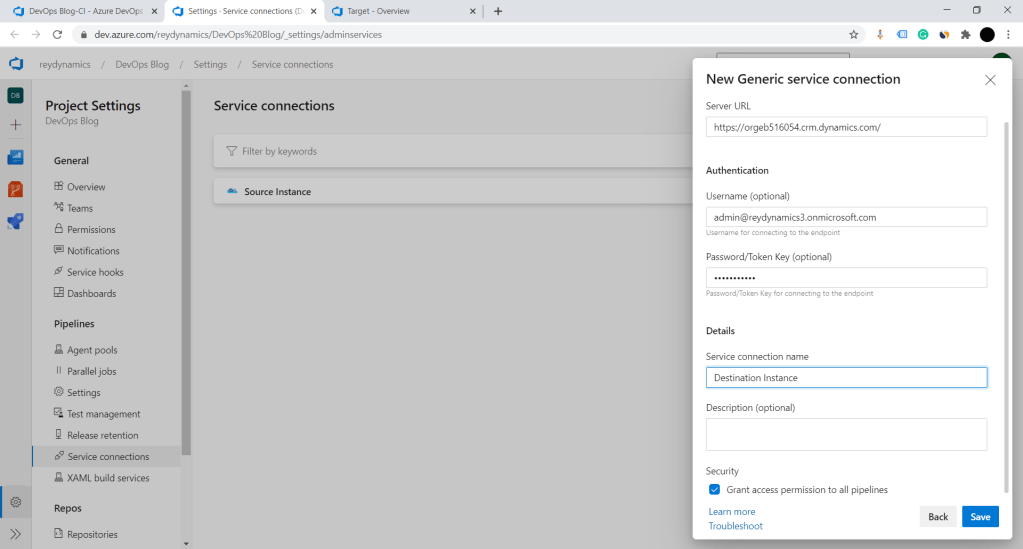The height and width of the screenshot is (549, 1023).
Task: Open Service hooks settings page
Action: click(95, 272)
